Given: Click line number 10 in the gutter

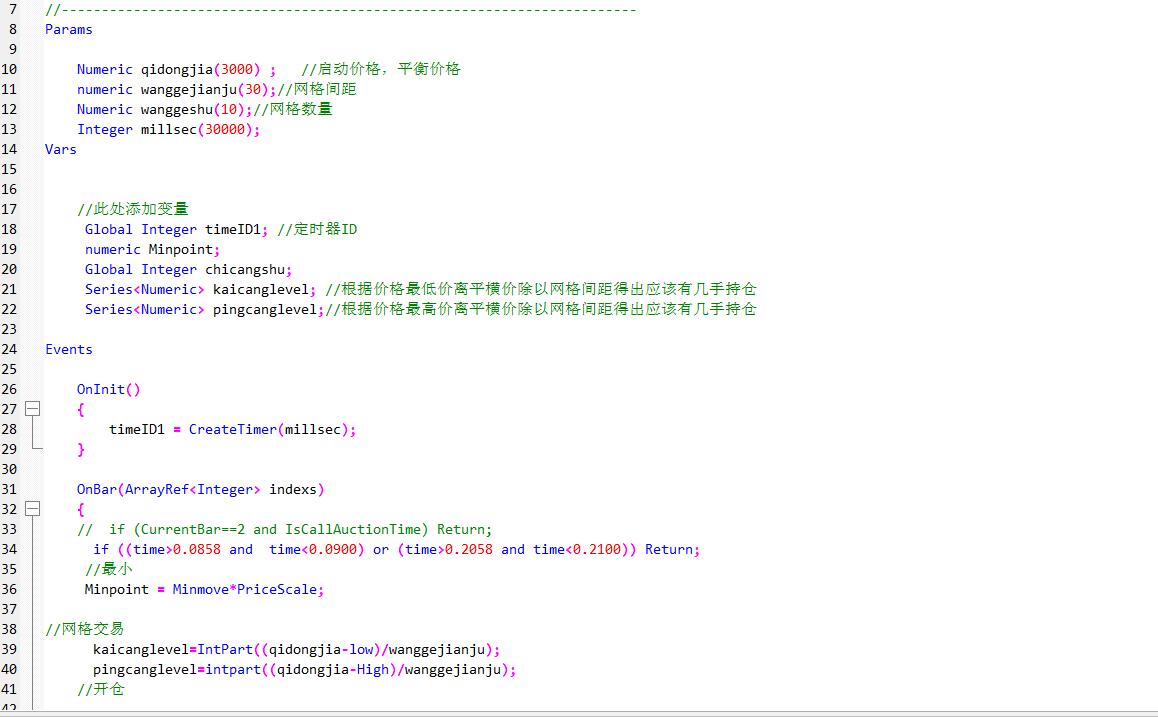Looking at the screenshot, I should pyautogui.click(x=9, y=69).
